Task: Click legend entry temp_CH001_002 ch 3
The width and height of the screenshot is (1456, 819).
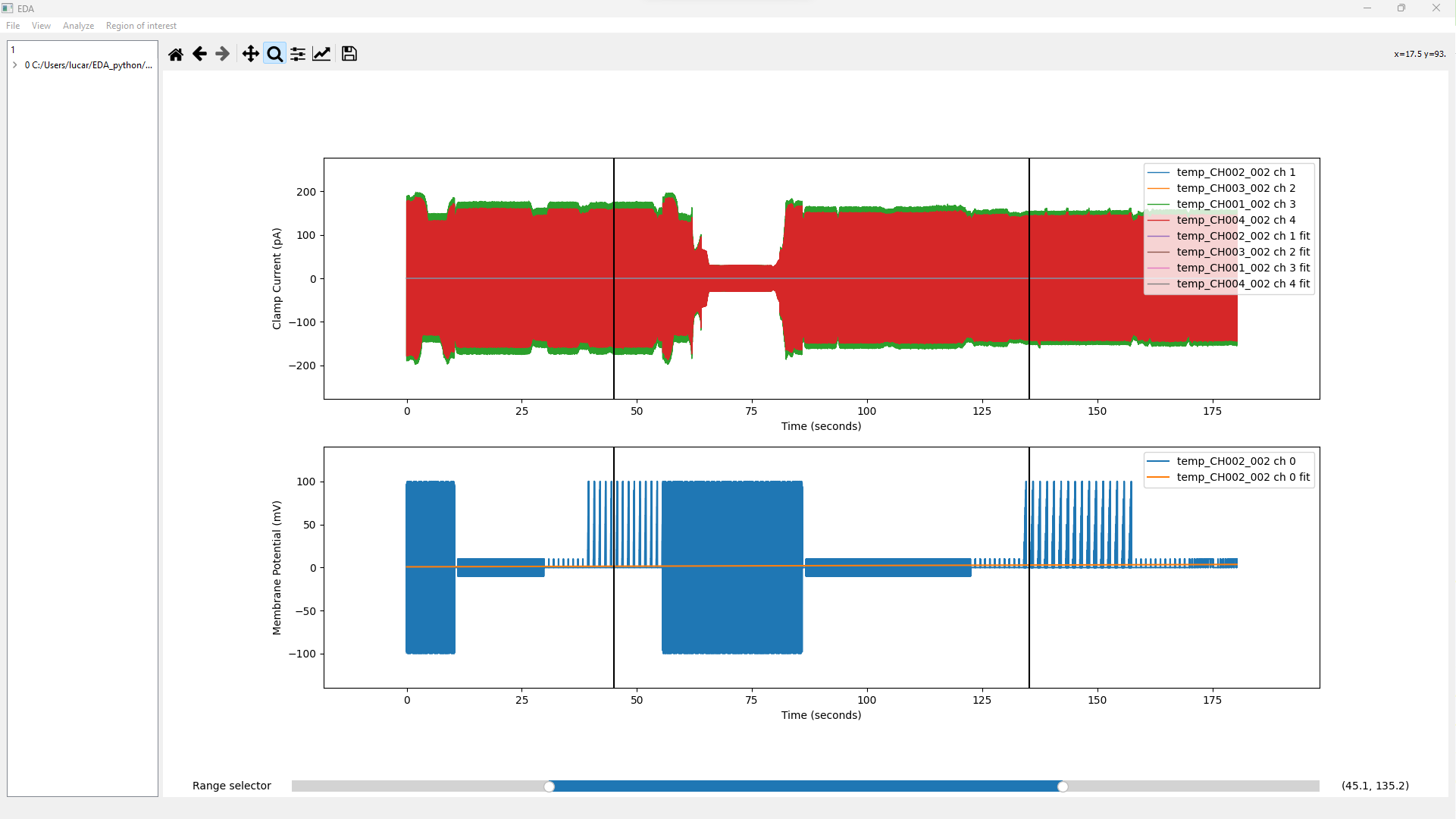Action: (x=1229, y=204)
